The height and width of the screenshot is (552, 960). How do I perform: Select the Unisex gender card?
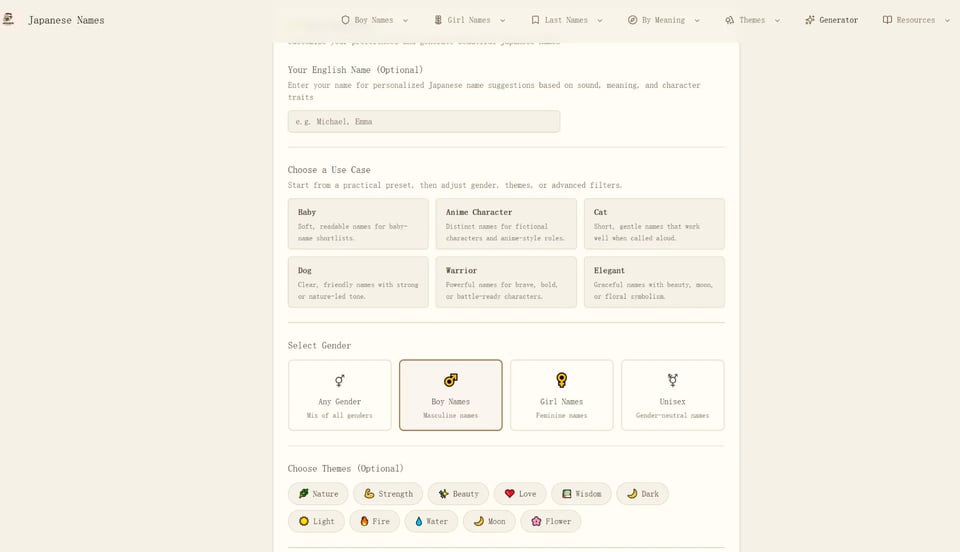672,395
